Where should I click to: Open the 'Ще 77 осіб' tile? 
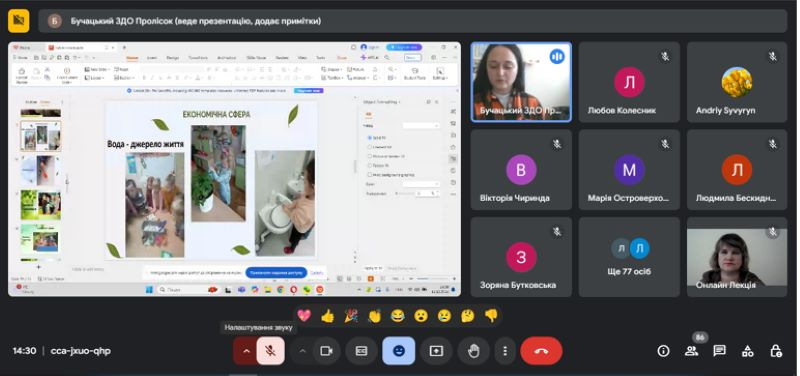[629, 257]
